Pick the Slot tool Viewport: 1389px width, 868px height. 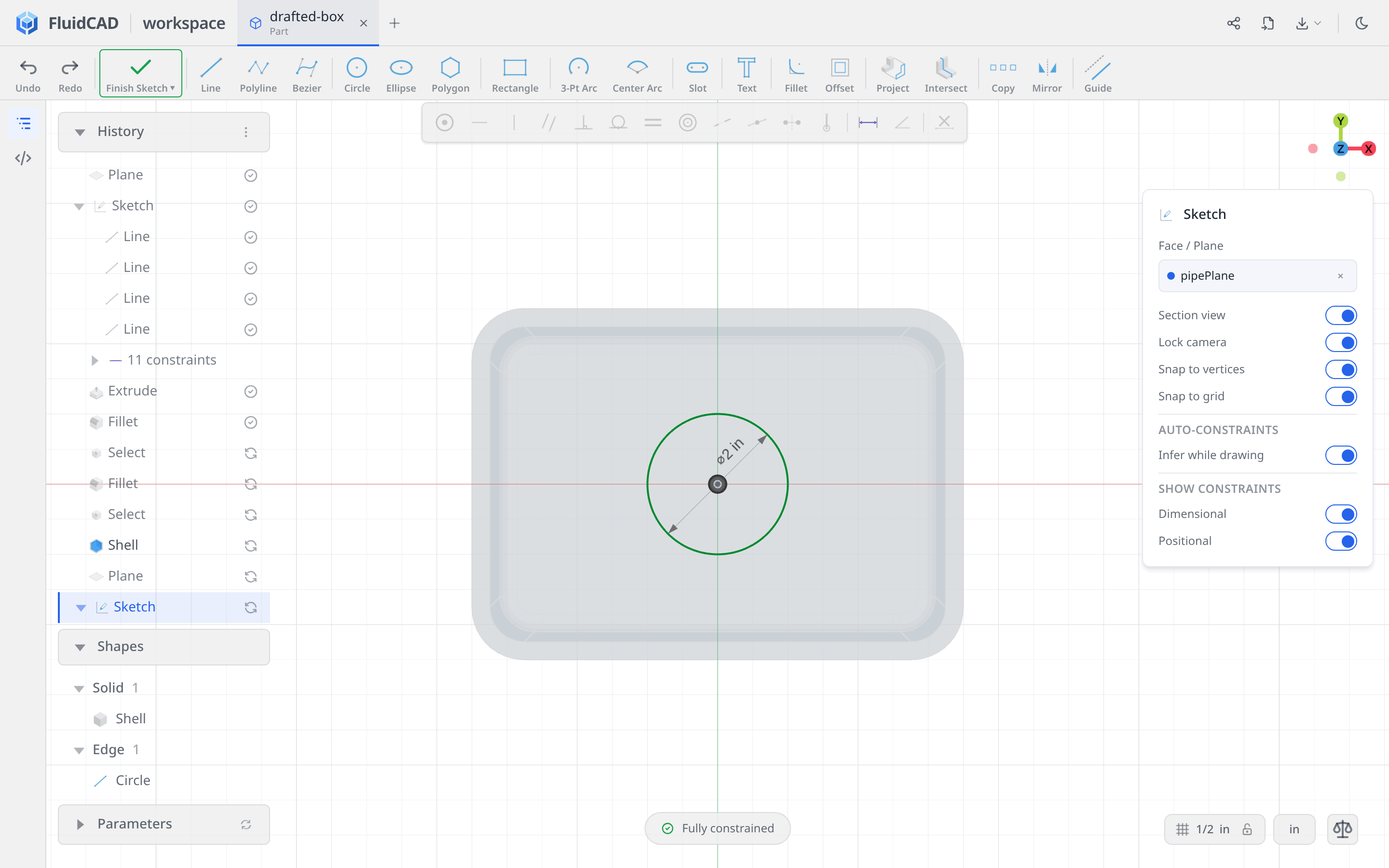click(697, 75)
